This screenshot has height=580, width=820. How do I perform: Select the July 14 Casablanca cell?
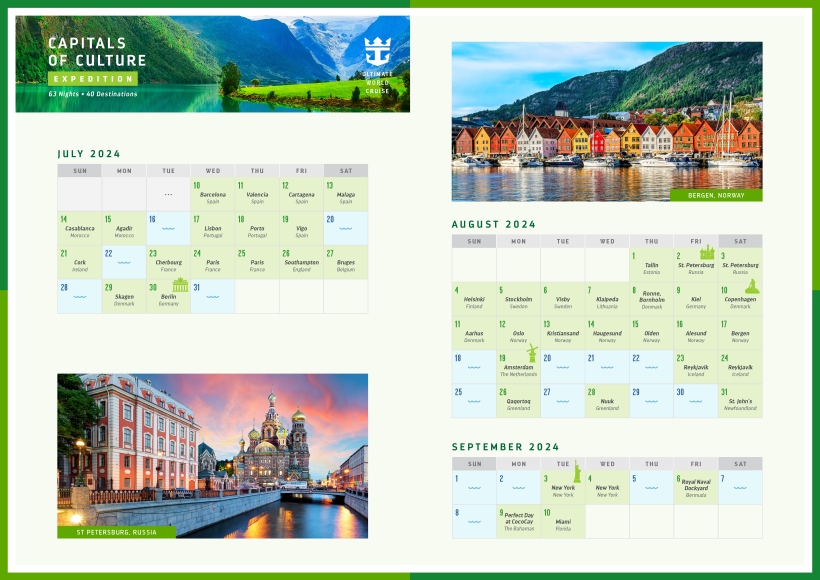click(x=79, y=228)
